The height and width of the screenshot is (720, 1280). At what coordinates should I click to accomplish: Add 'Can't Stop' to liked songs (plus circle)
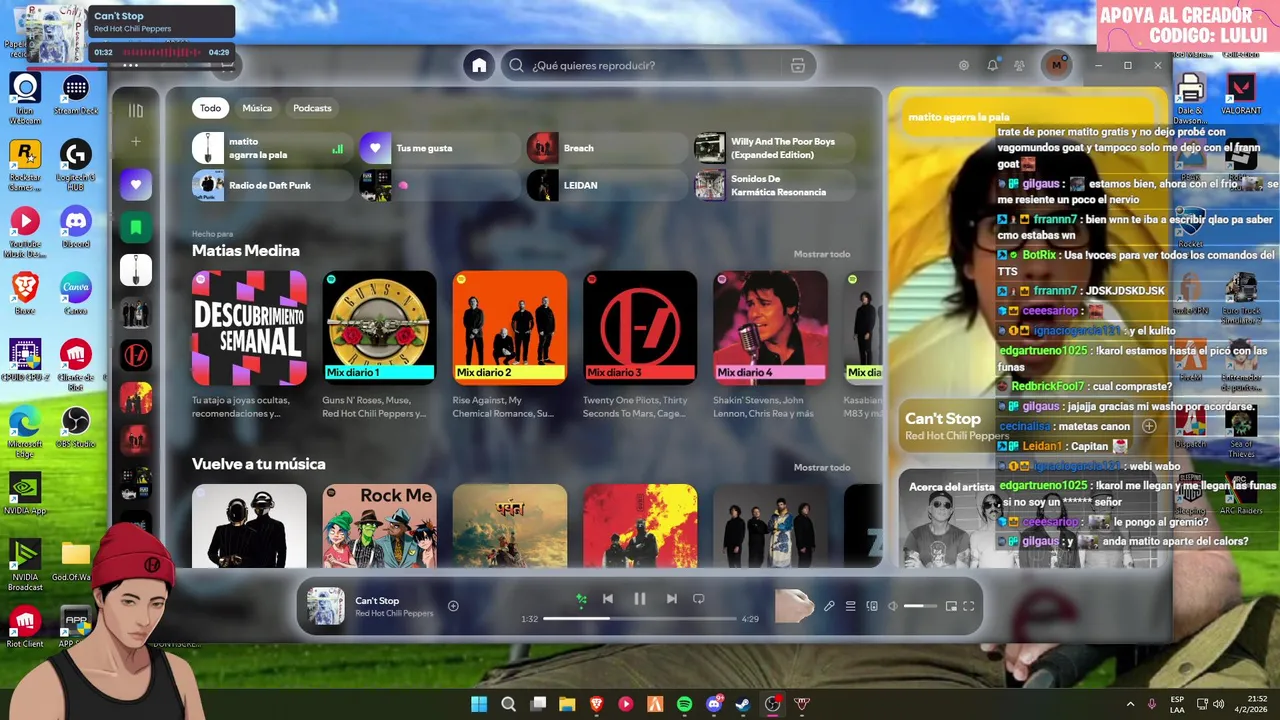(453, 606)
